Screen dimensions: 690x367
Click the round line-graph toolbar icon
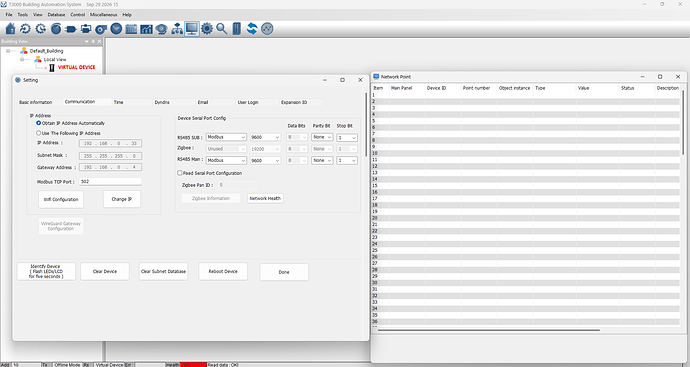[267, 29]
